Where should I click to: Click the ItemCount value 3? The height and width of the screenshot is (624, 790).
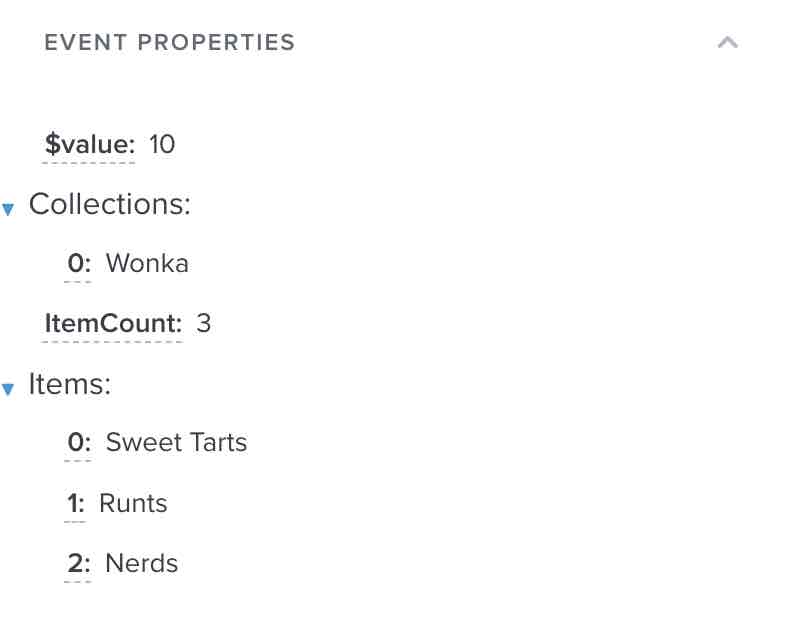click(x=204, y=324)
